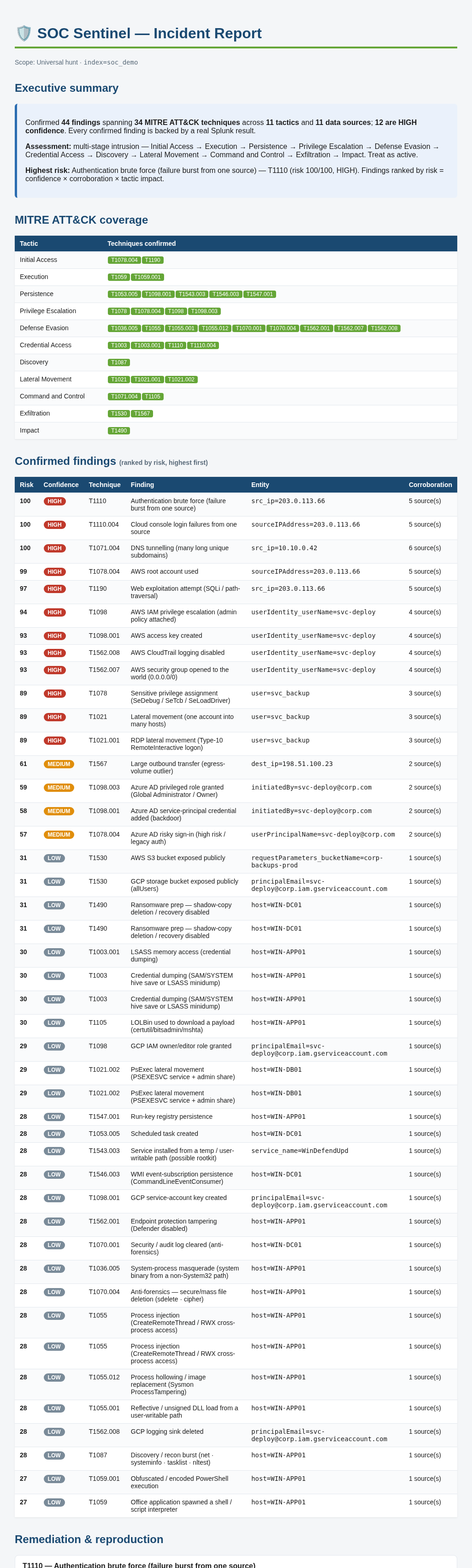Click the T1110.004 badge in Credential Access

pyautogui.click(x=202, y=345)
